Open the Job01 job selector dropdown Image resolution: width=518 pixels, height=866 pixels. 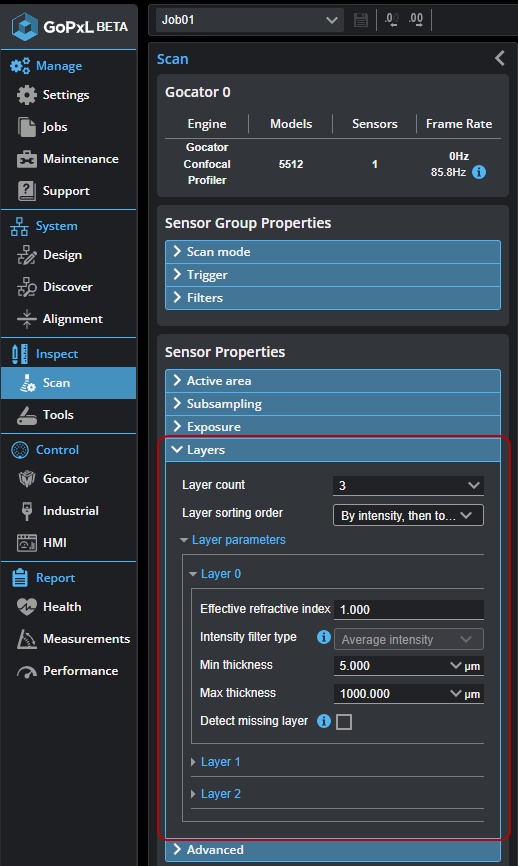250,20
